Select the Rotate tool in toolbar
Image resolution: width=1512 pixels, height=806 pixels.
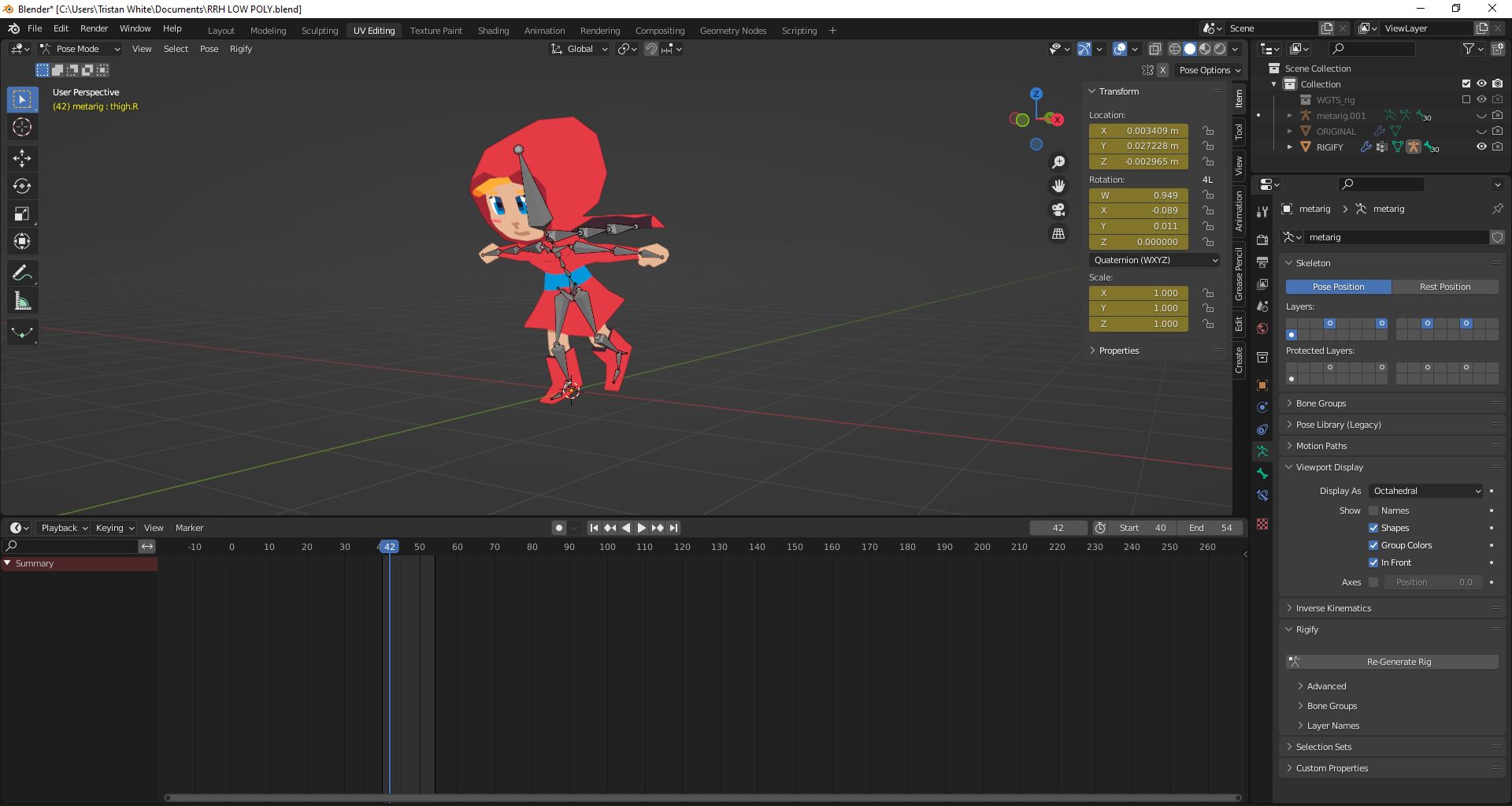[22, 186]
